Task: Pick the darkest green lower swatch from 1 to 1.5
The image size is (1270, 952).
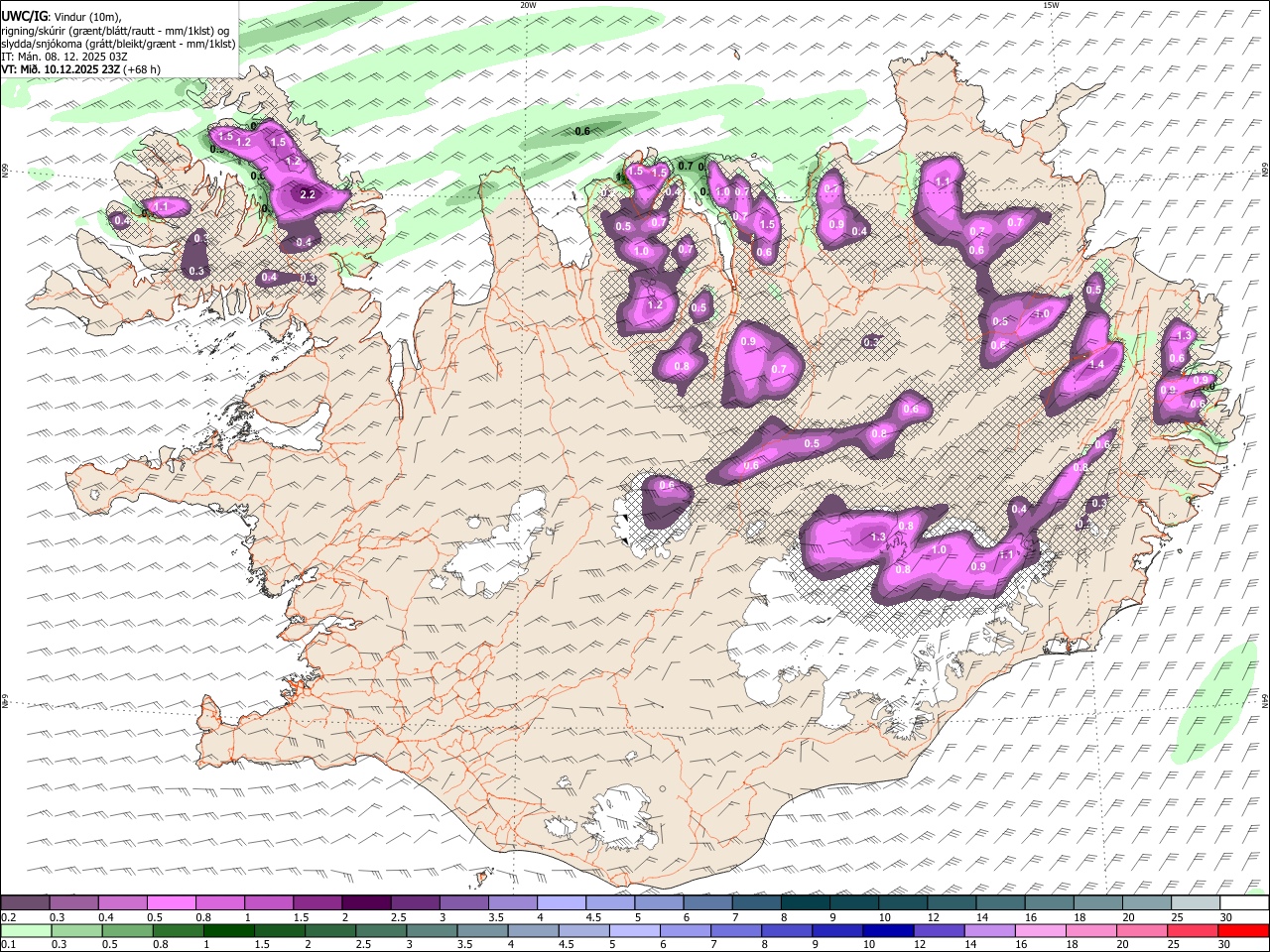Action: [x=229, y=930]
